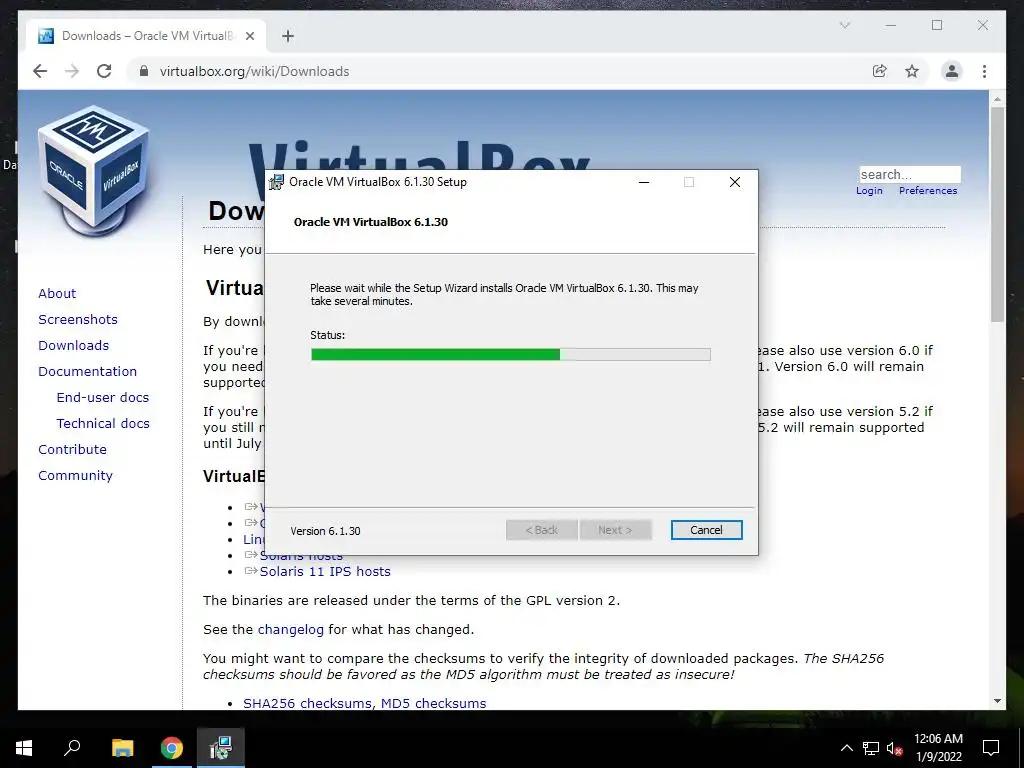
Task: Switch to Chrome in taskbar
Action: tap(172, 748)
